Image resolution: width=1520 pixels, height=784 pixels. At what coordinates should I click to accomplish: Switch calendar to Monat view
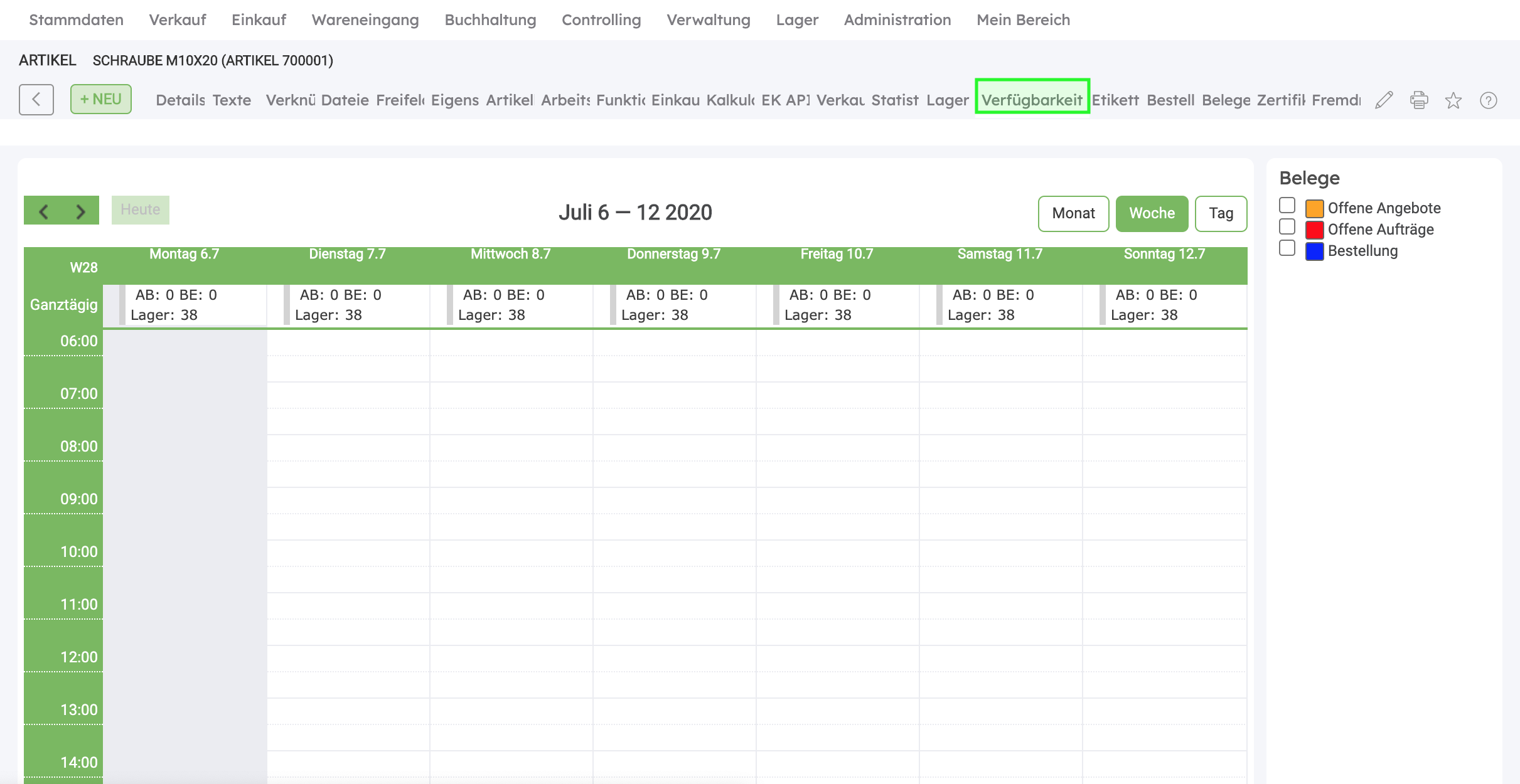pyautogui.click(x=1073, y=213)
